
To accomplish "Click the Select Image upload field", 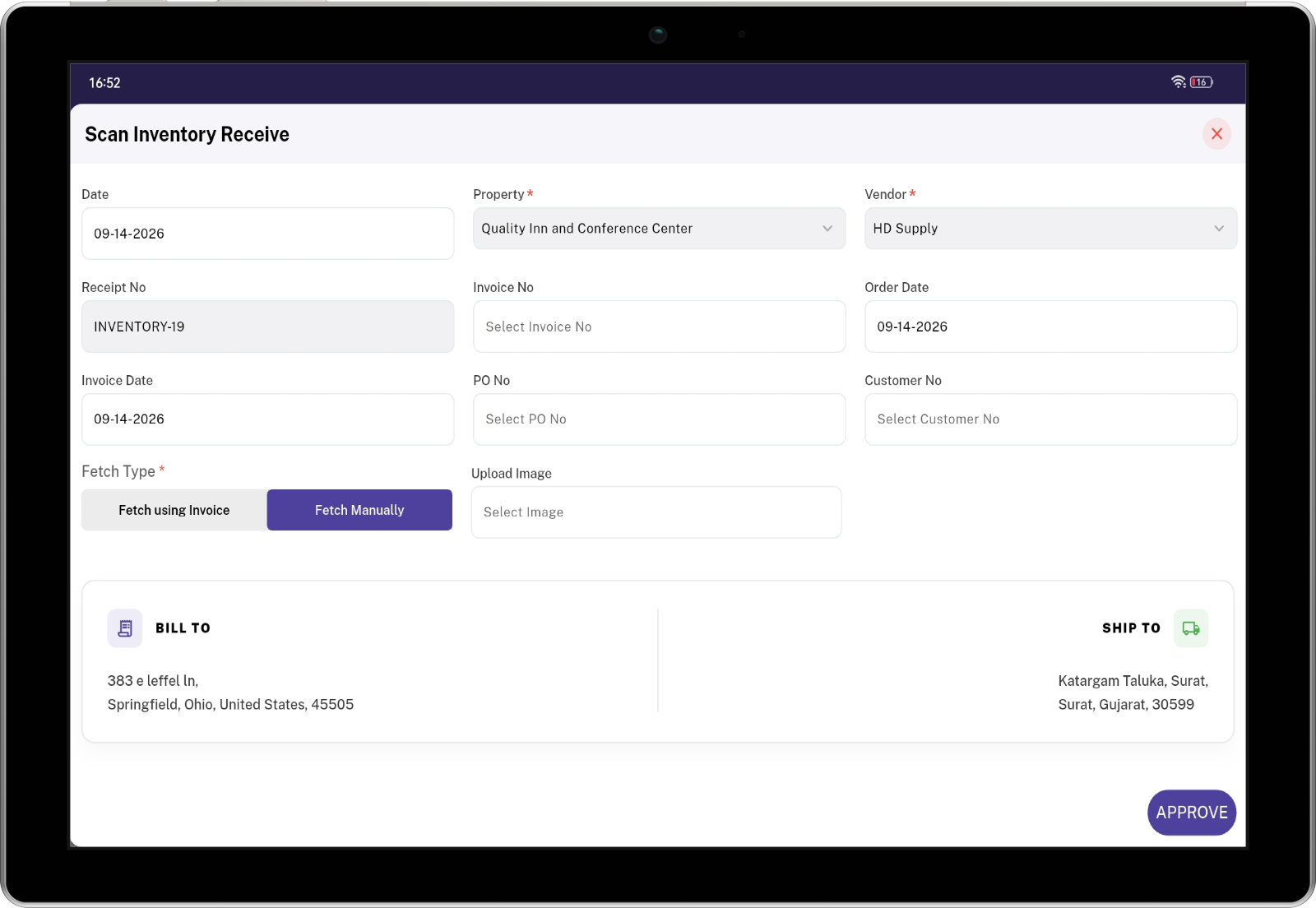I will pos(656,512).
